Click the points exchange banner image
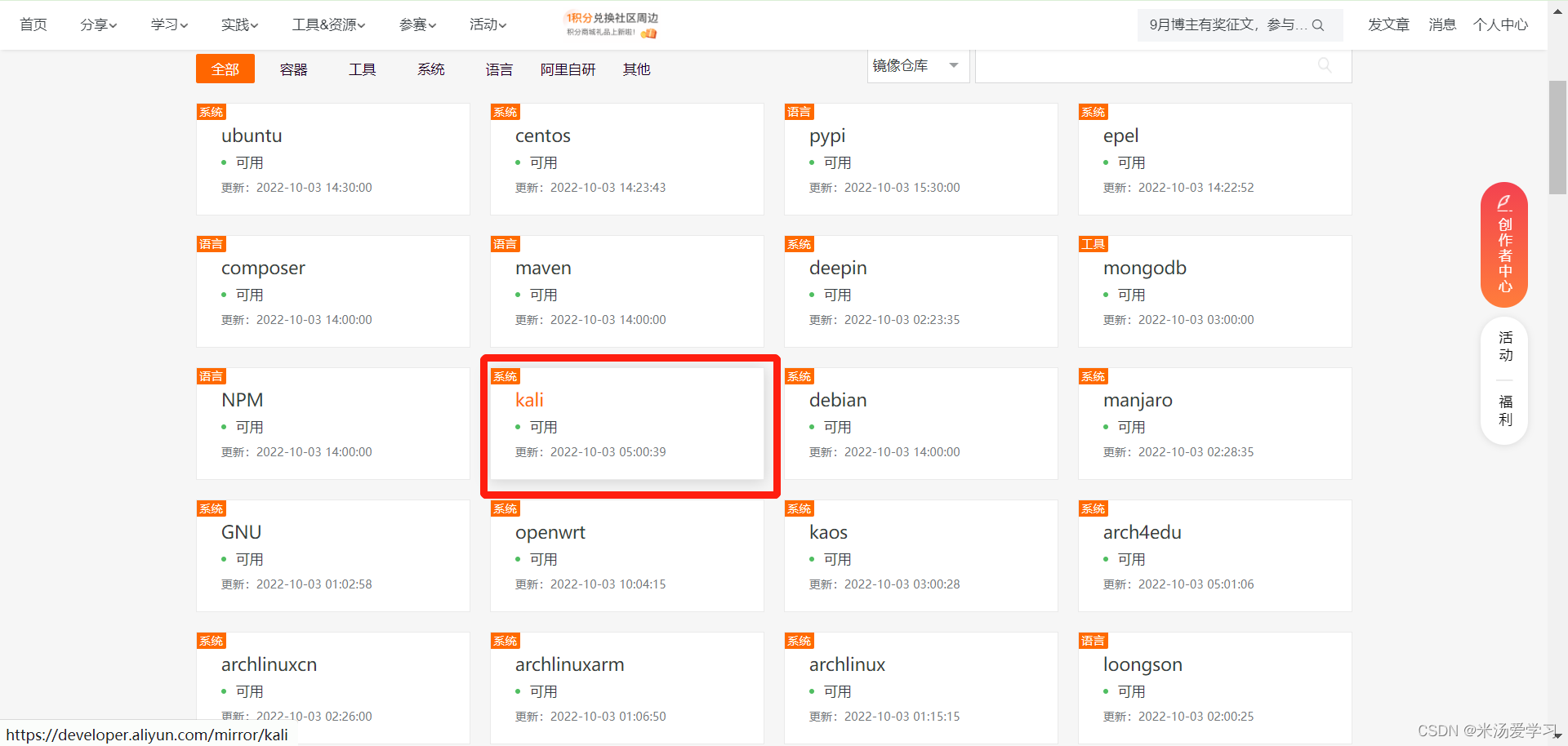The height and width of the screenshot is (746, 1568). click(x=612, y=24)
